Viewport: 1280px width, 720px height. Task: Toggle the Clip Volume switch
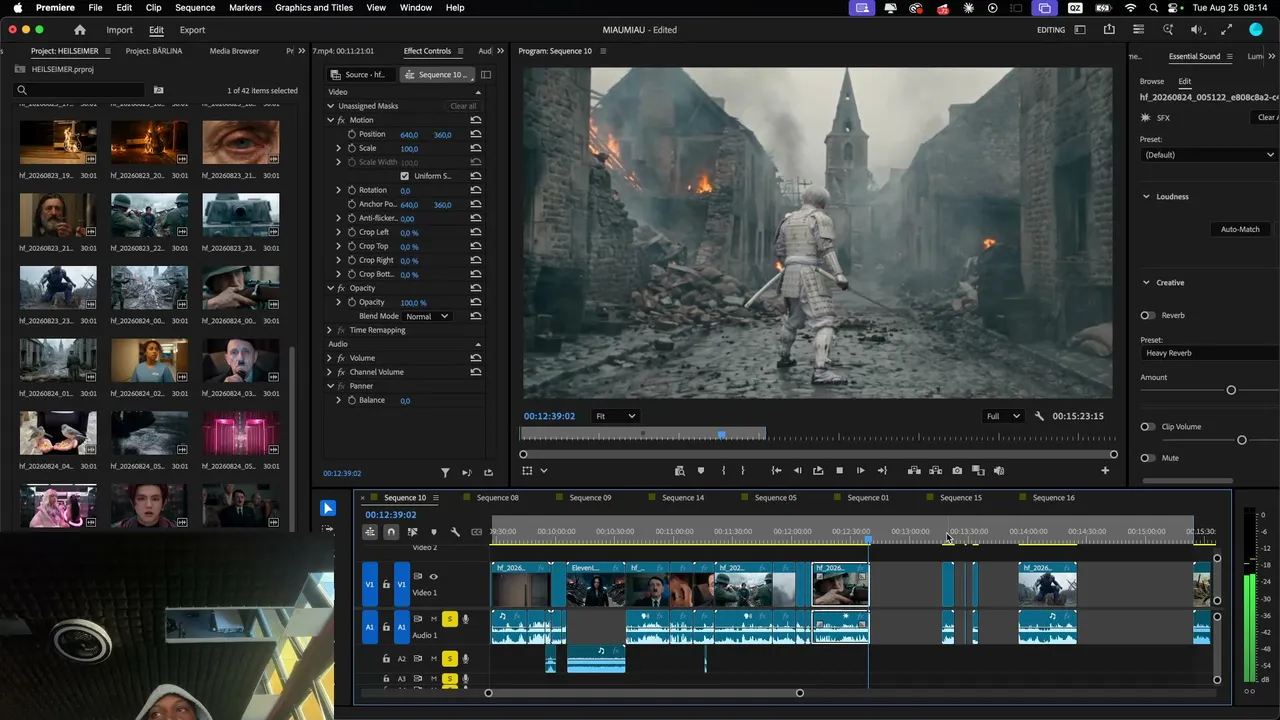tap(1148, 427)
